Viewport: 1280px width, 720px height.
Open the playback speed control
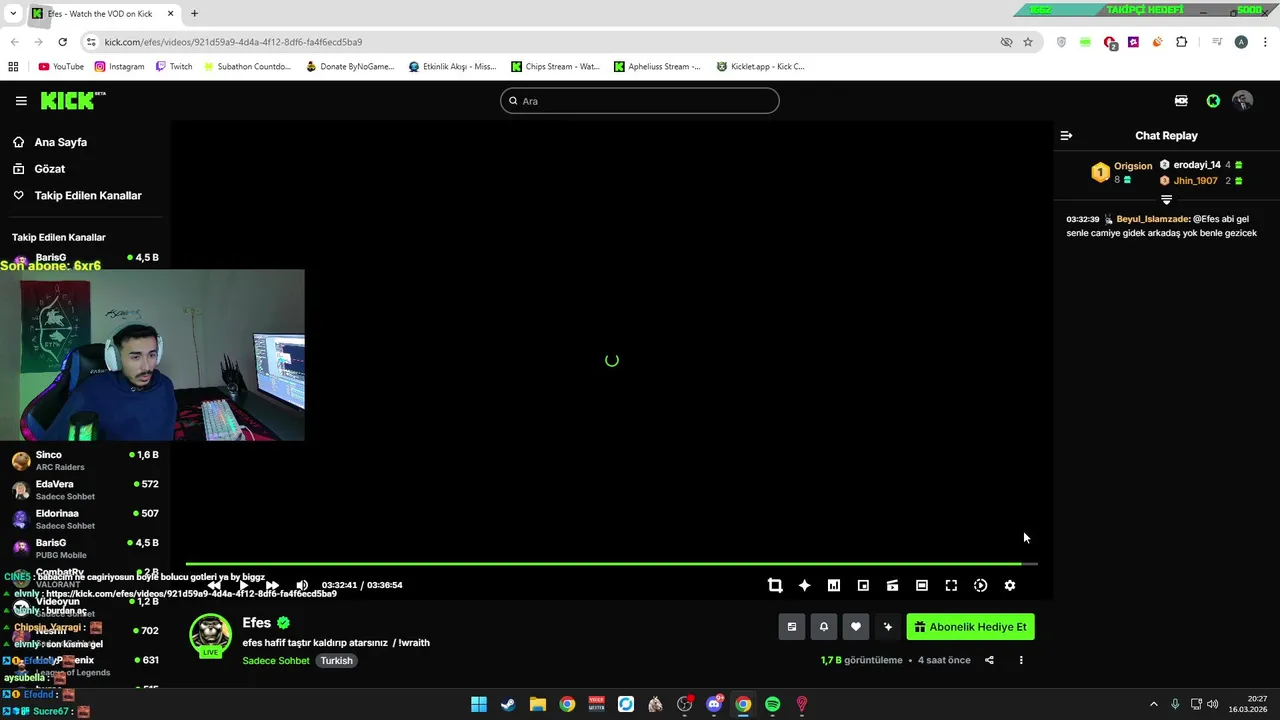[x=981, y=586]
